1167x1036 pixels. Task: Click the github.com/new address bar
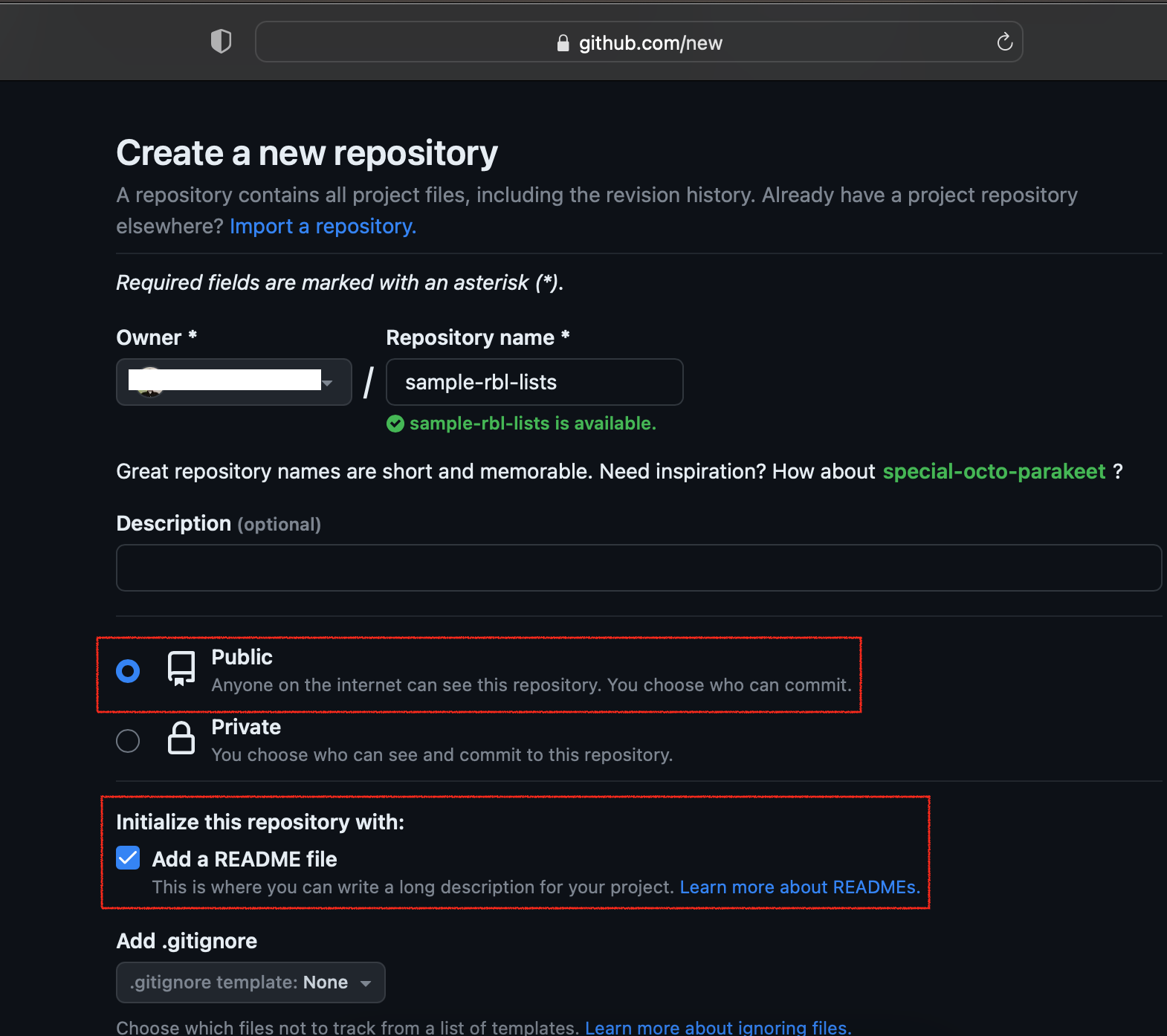point(650,43)
